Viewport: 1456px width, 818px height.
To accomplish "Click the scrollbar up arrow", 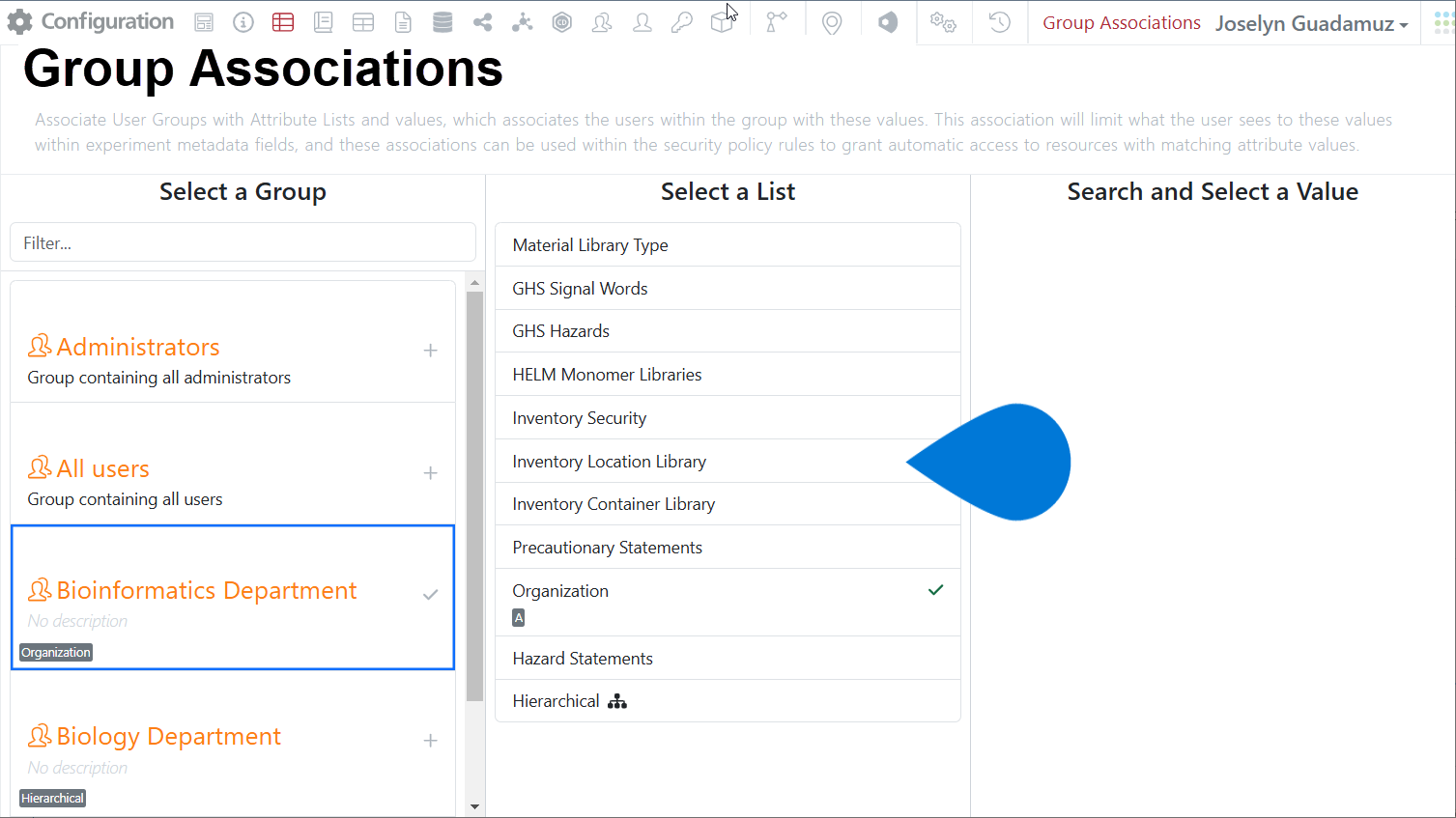I will pos(474,283).
